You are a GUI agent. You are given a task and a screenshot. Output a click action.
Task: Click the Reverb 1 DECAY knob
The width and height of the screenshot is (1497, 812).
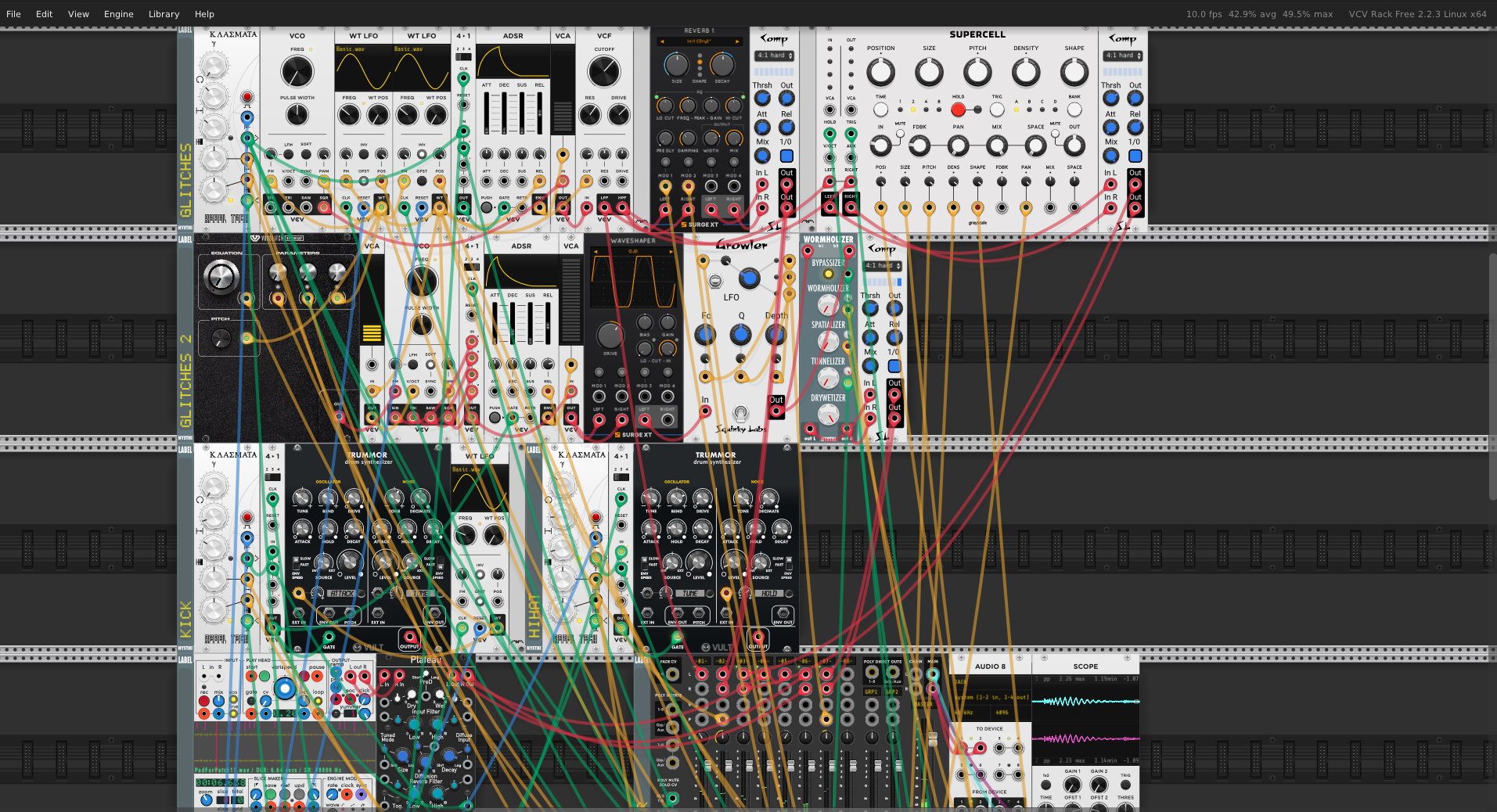click(x=722, y=64)
